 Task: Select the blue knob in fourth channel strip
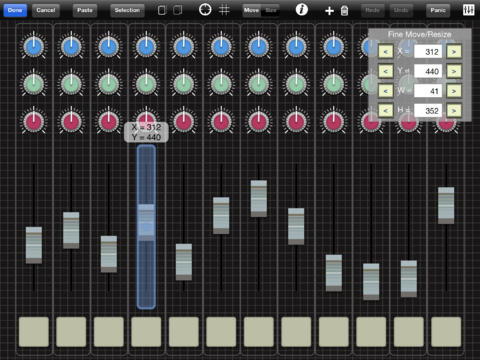click(146, 46)
